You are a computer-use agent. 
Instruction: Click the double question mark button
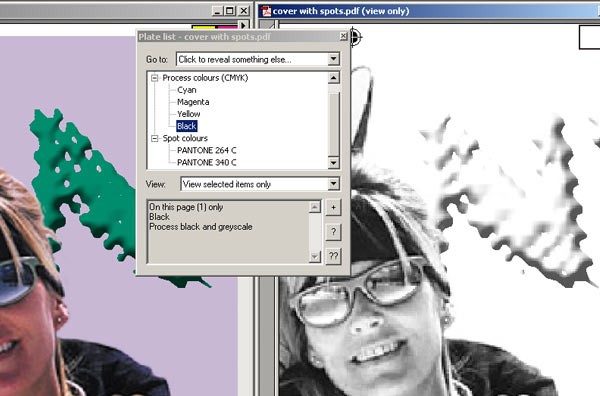tap(333, 256)
